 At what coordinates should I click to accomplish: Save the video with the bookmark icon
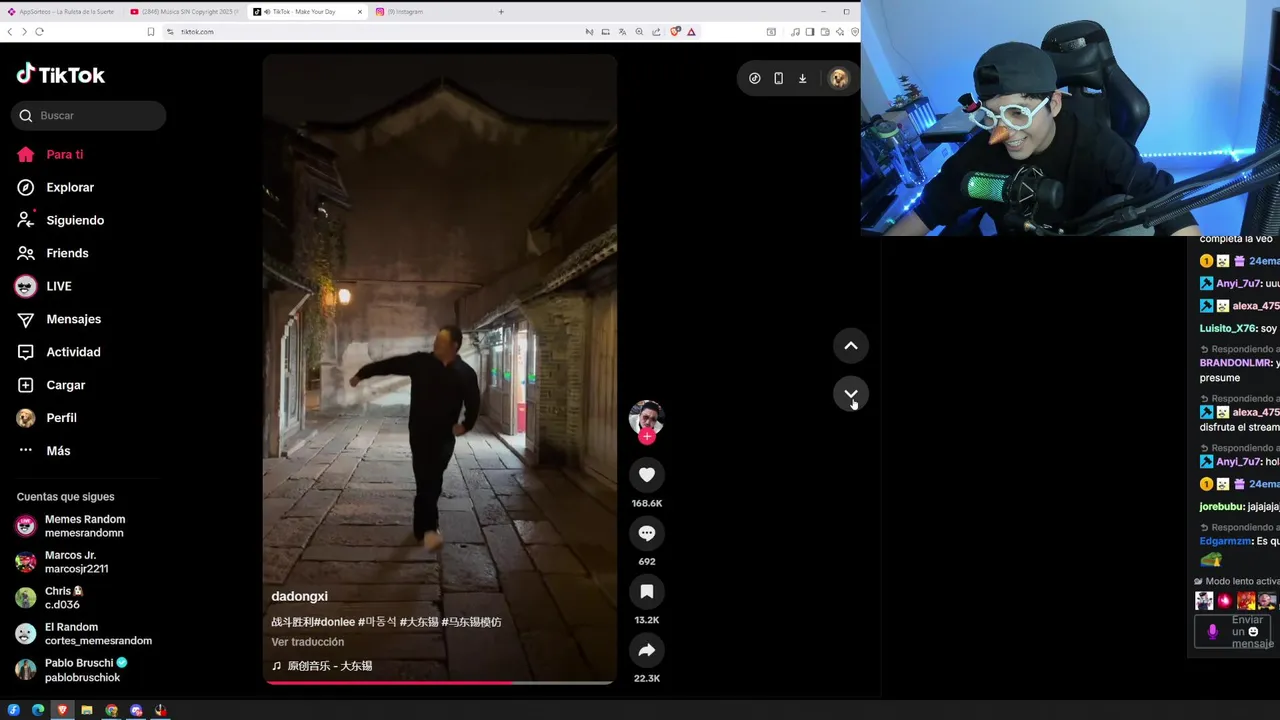click(x=647, y=592)
